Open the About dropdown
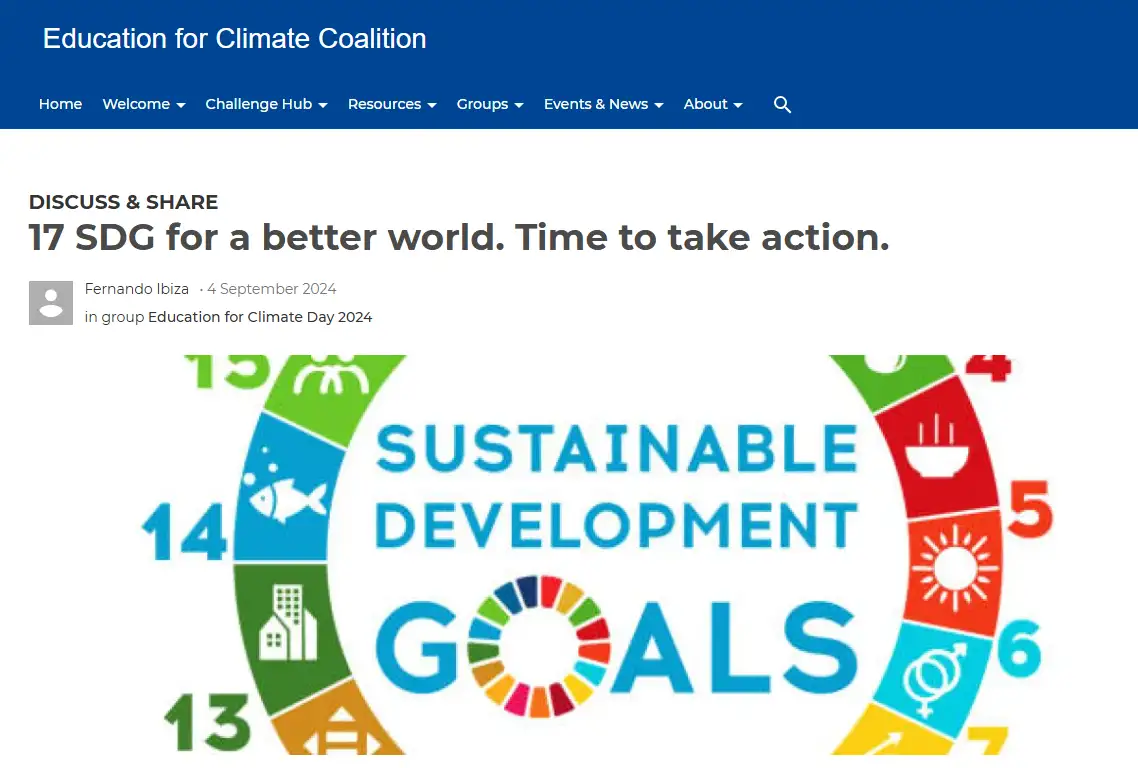Viewport: 1138px width, 768px height. (713, 104)
